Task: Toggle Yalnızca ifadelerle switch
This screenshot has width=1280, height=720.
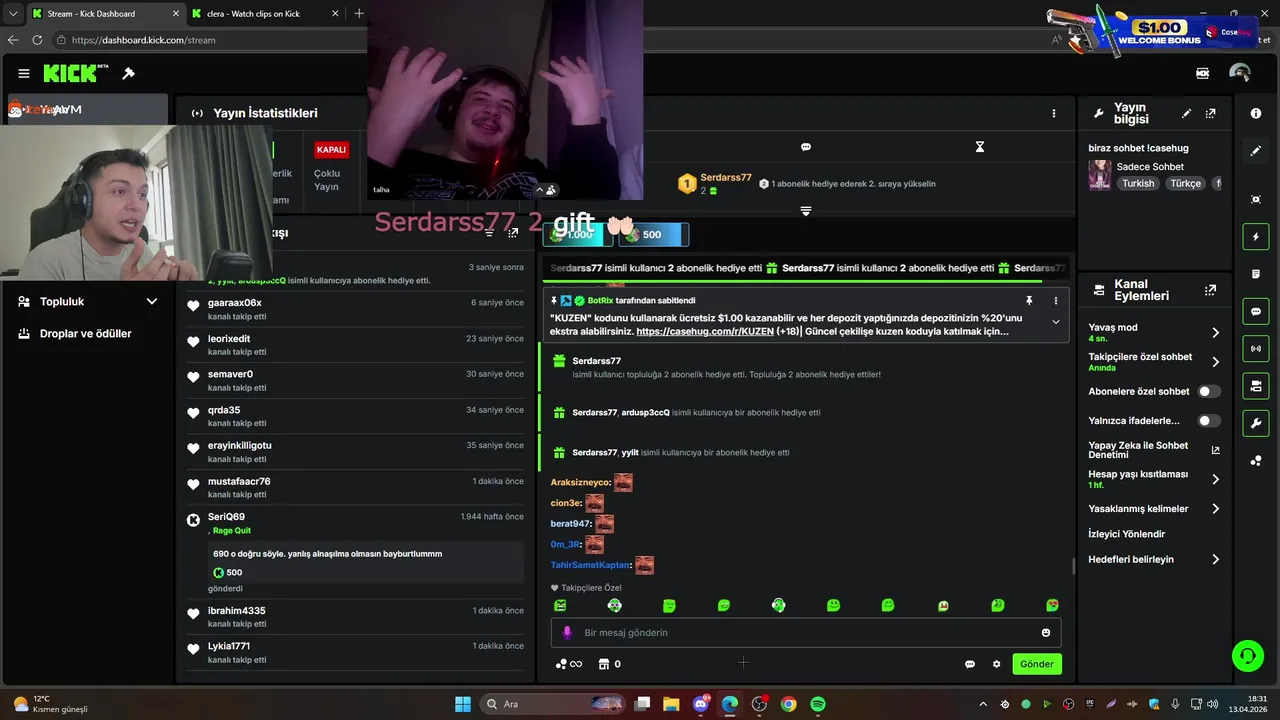Action: 1210,421
